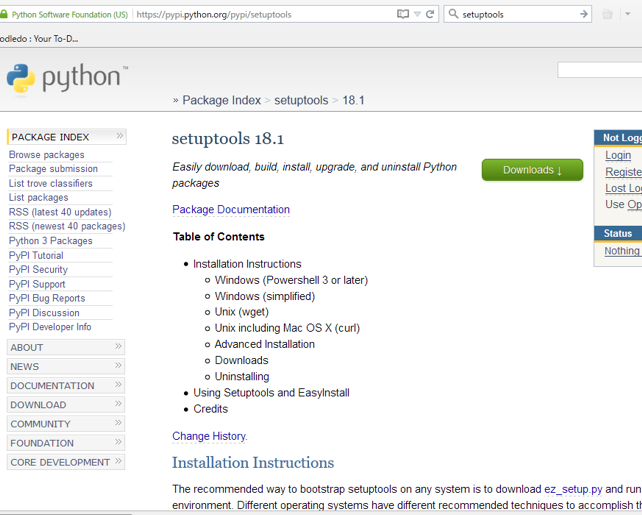Open reader view book icon
The height and width of the screenshot is (515, 642).
click(403, 14)
